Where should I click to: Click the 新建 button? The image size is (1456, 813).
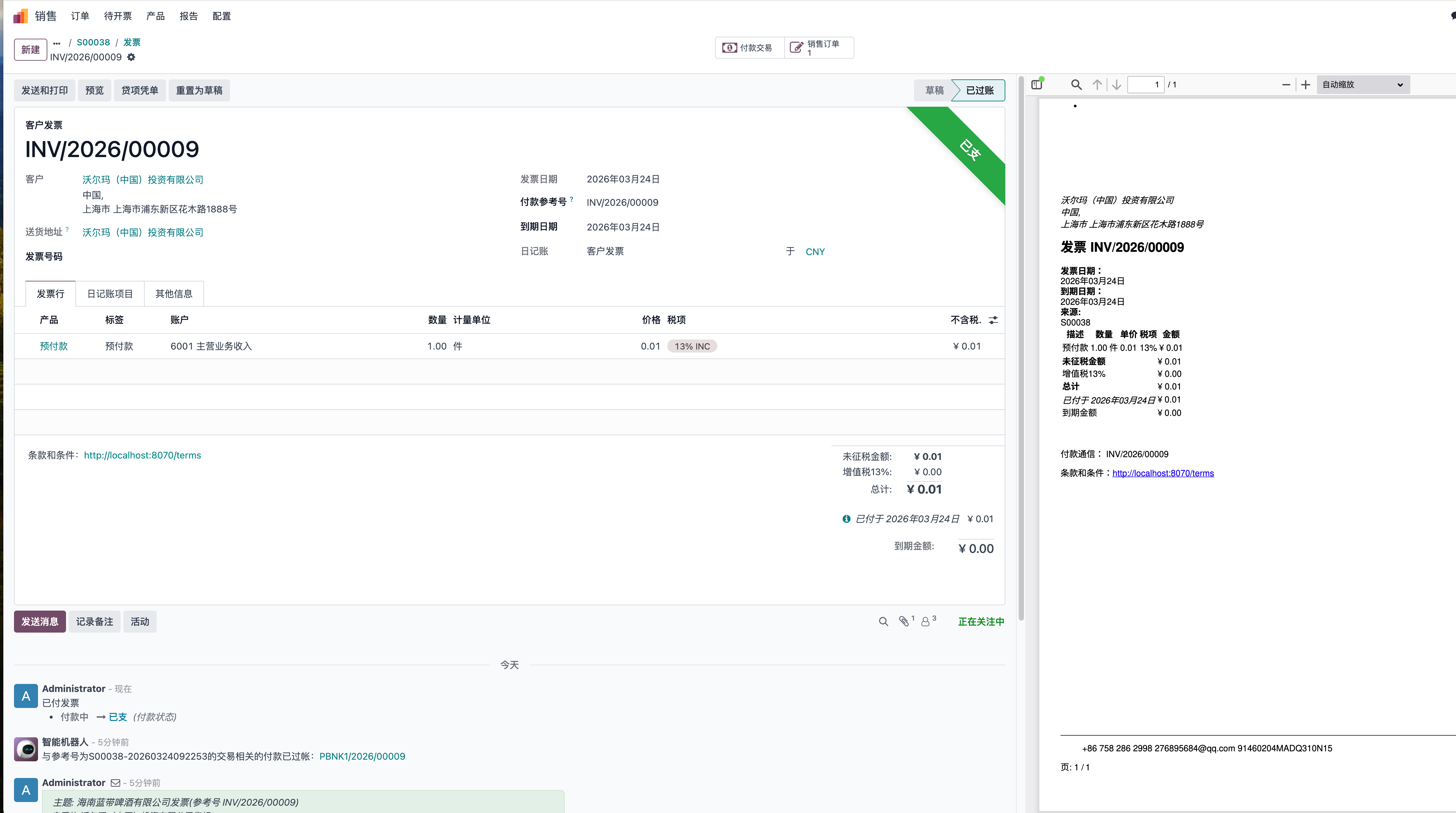tap(31, 50)
